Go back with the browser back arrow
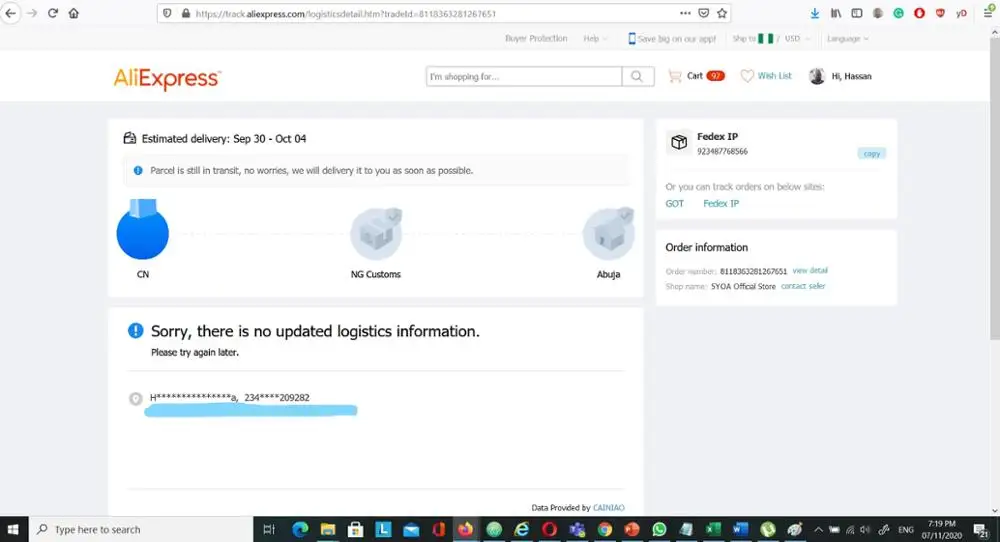Screen dimensions: 1000x542 coord(11,13)
